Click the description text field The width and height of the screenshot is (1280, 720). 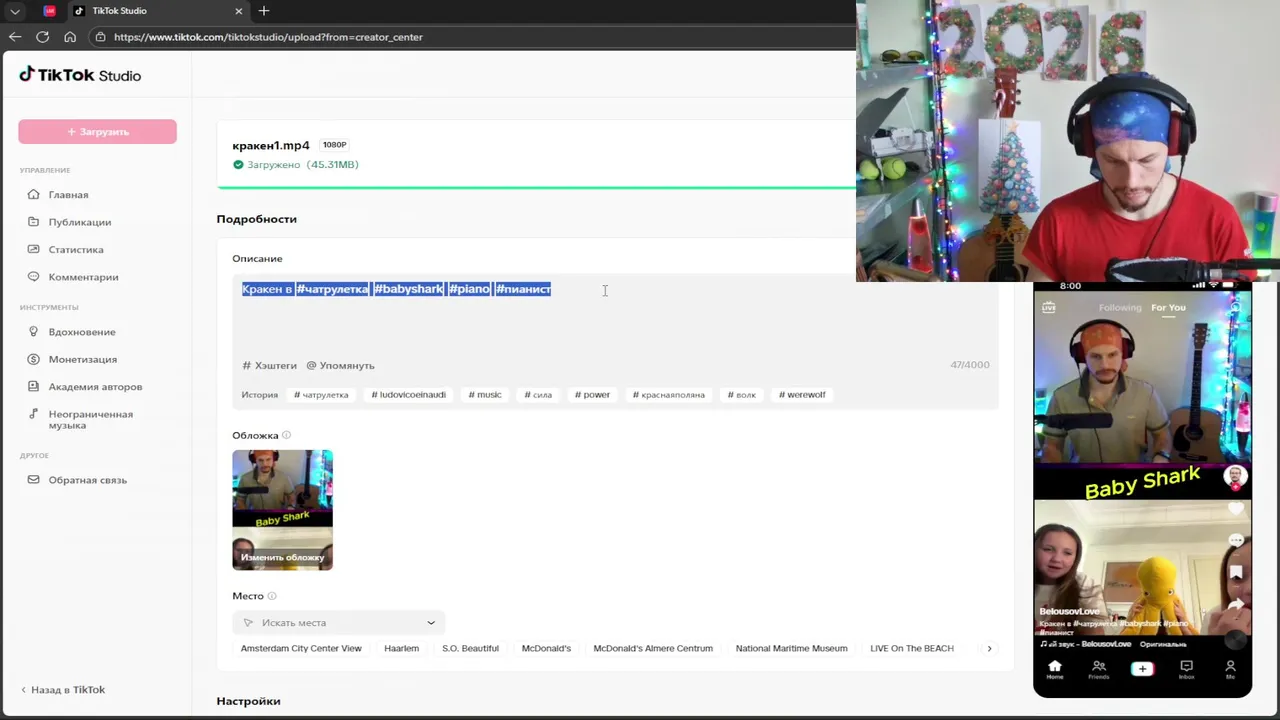click(615, 312)
